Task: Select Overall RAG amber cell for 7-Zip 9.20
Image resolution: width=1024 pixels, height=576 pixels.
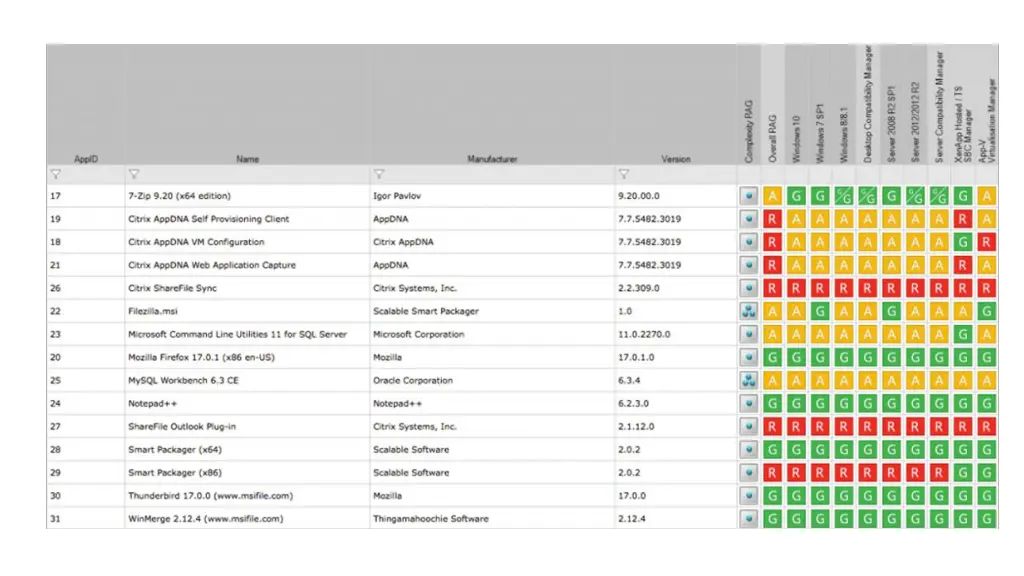Action: point(773,196)
